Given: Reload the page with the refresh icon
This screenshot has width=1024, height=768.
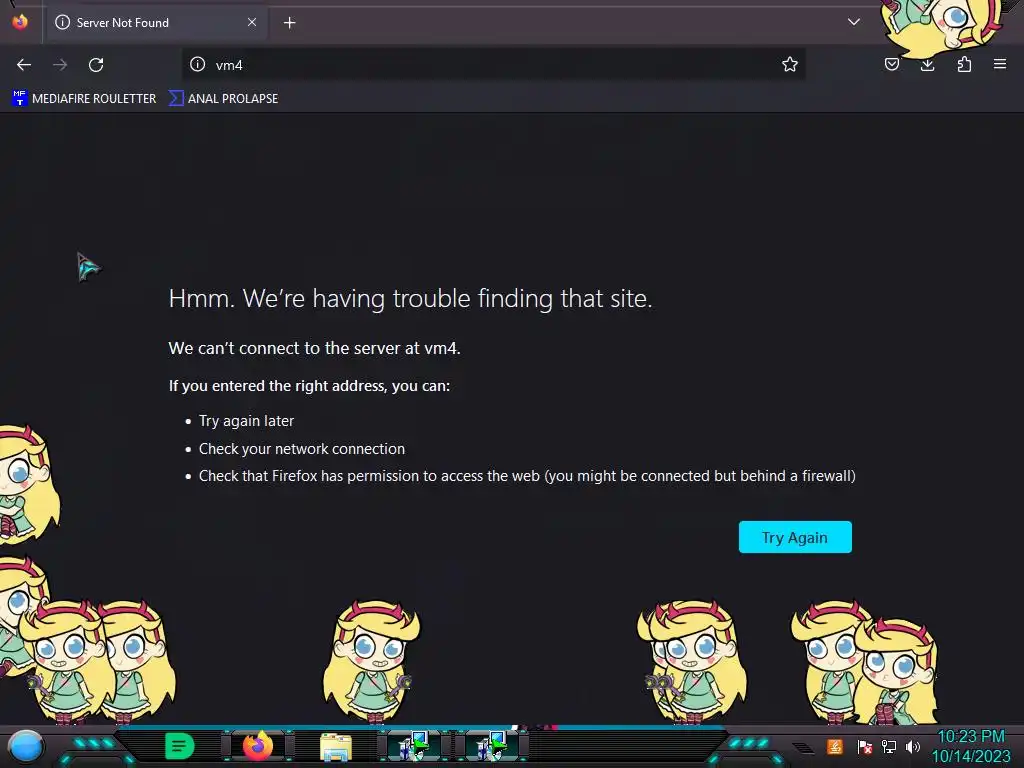Looking at the screenshot, I should tap(96, 65).
